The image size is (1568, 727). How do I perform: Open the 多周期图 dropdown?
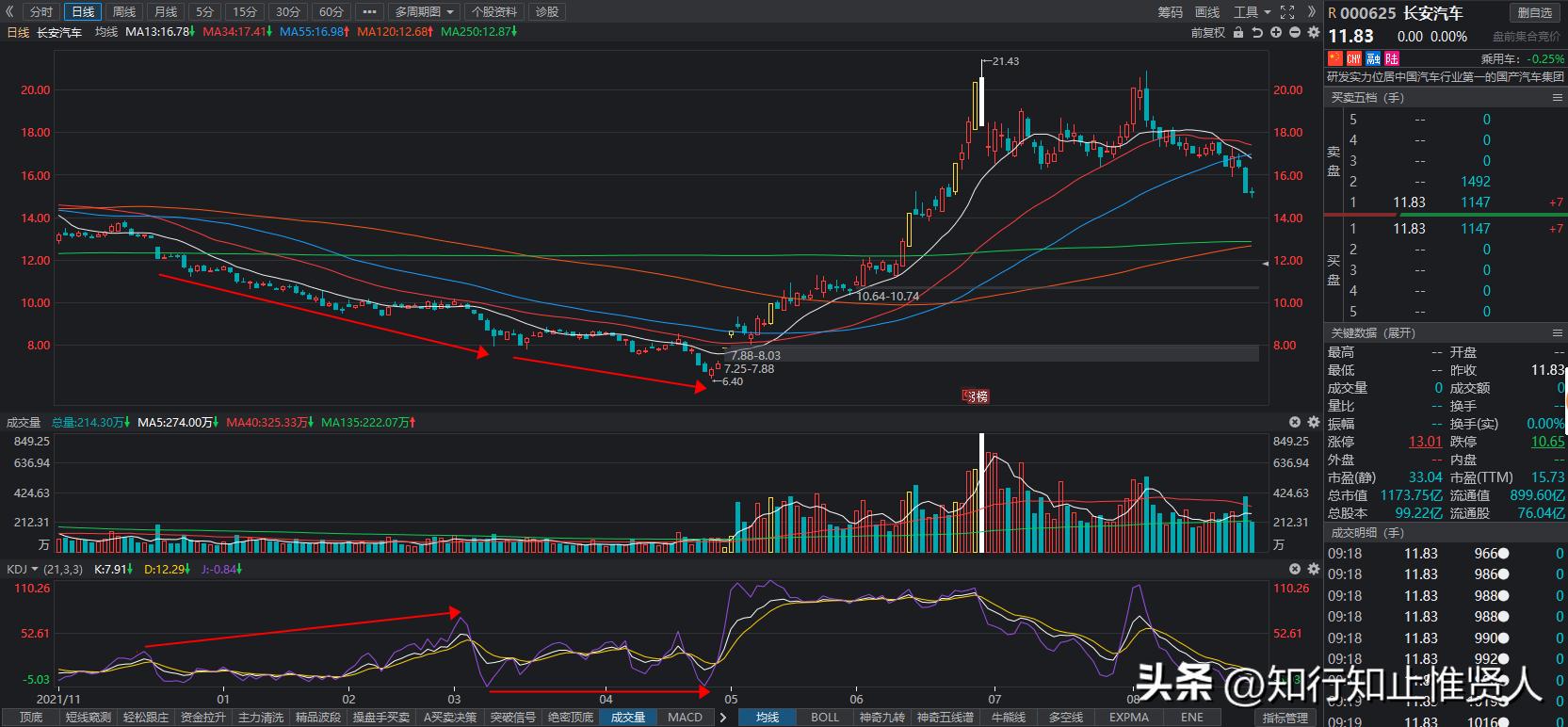click(x=424, y=12)
